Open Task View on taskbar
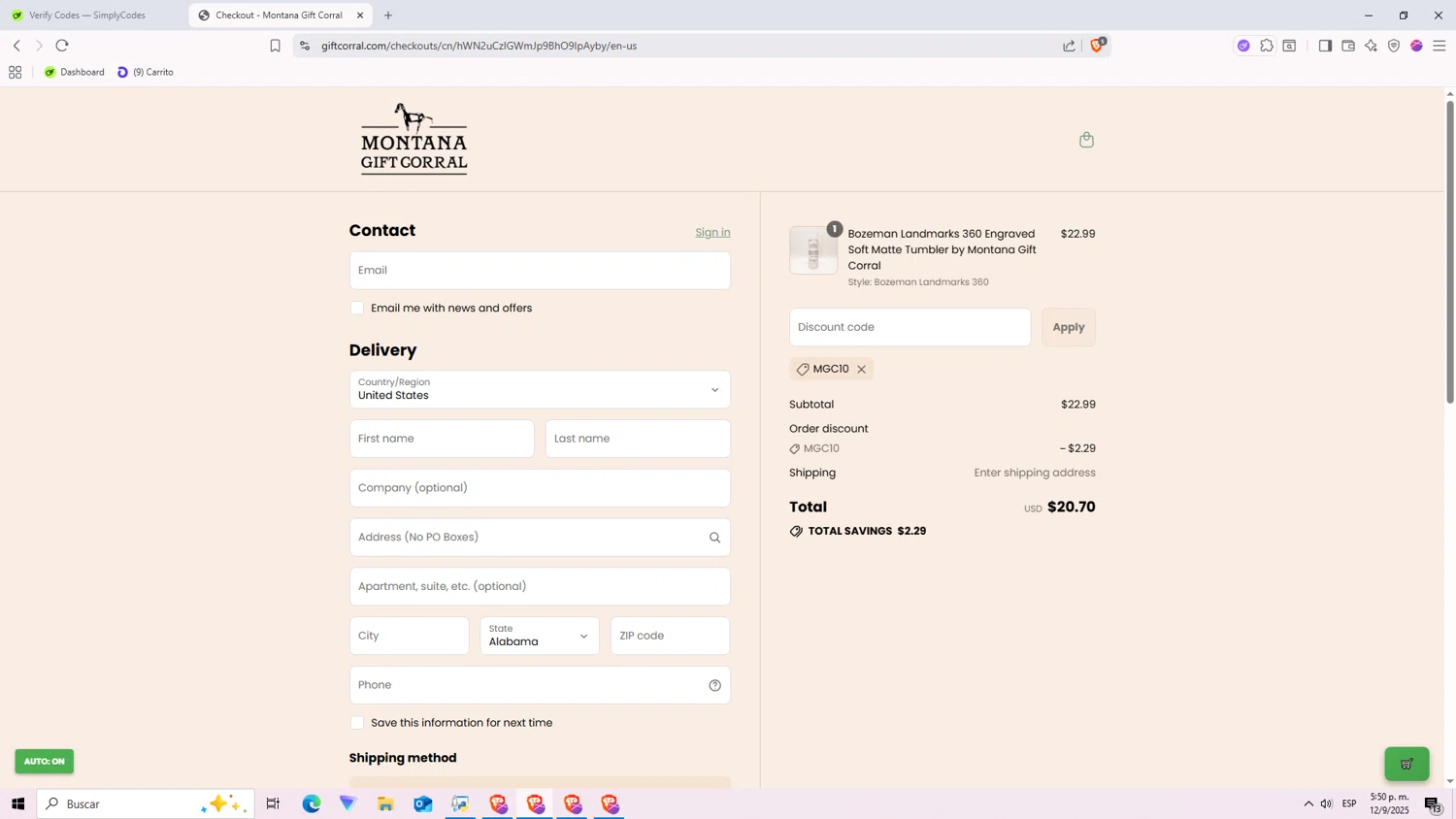The width and height of the screenshot is (1456, 819). pyautogui.click(x=273, y=803)
